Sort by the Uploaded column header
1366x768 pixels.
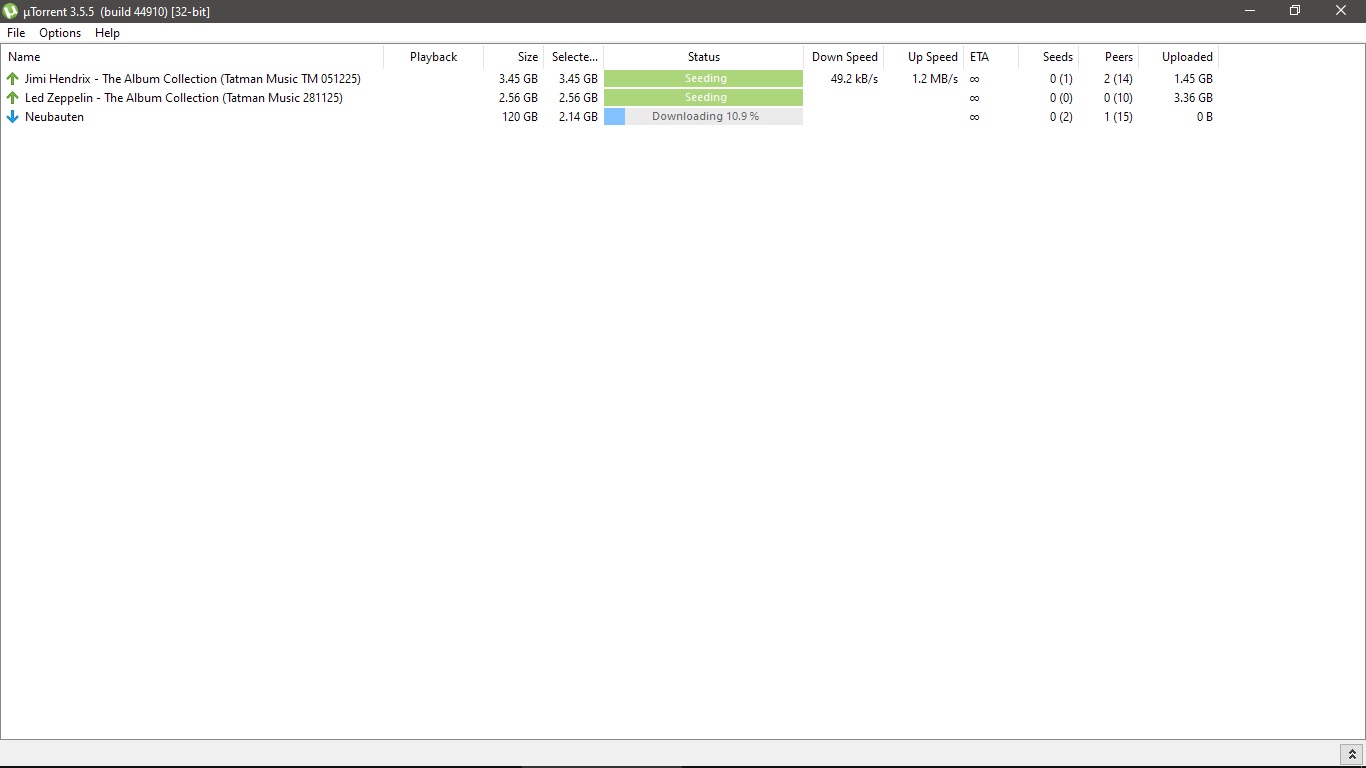[1178, 57]
